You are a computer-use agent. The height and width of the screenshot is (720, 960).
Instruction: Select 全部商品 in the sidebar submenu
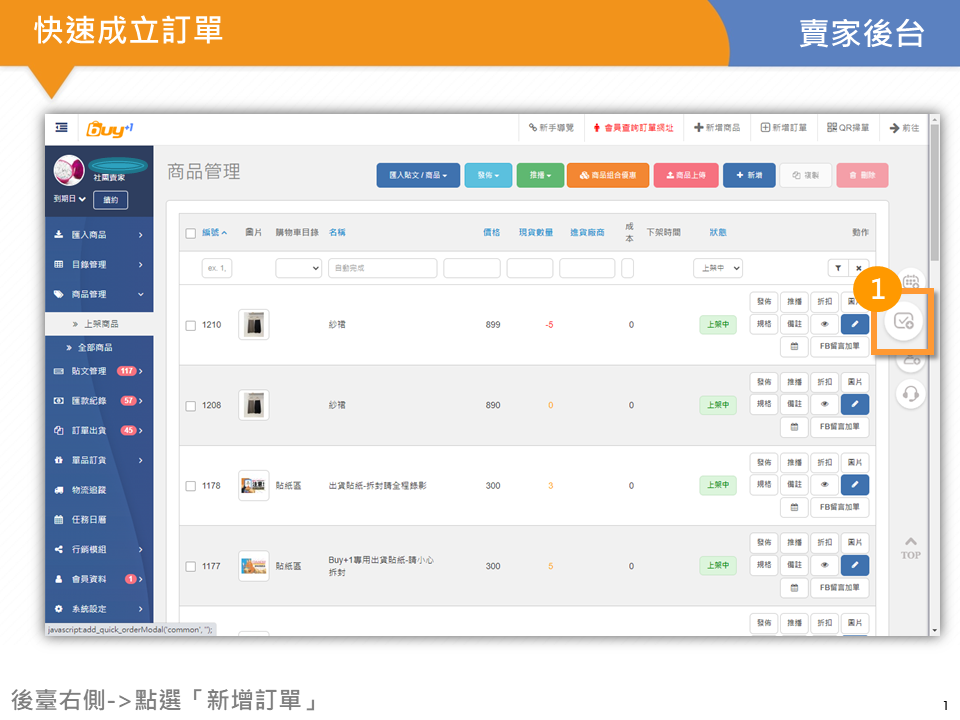(95, 348)
